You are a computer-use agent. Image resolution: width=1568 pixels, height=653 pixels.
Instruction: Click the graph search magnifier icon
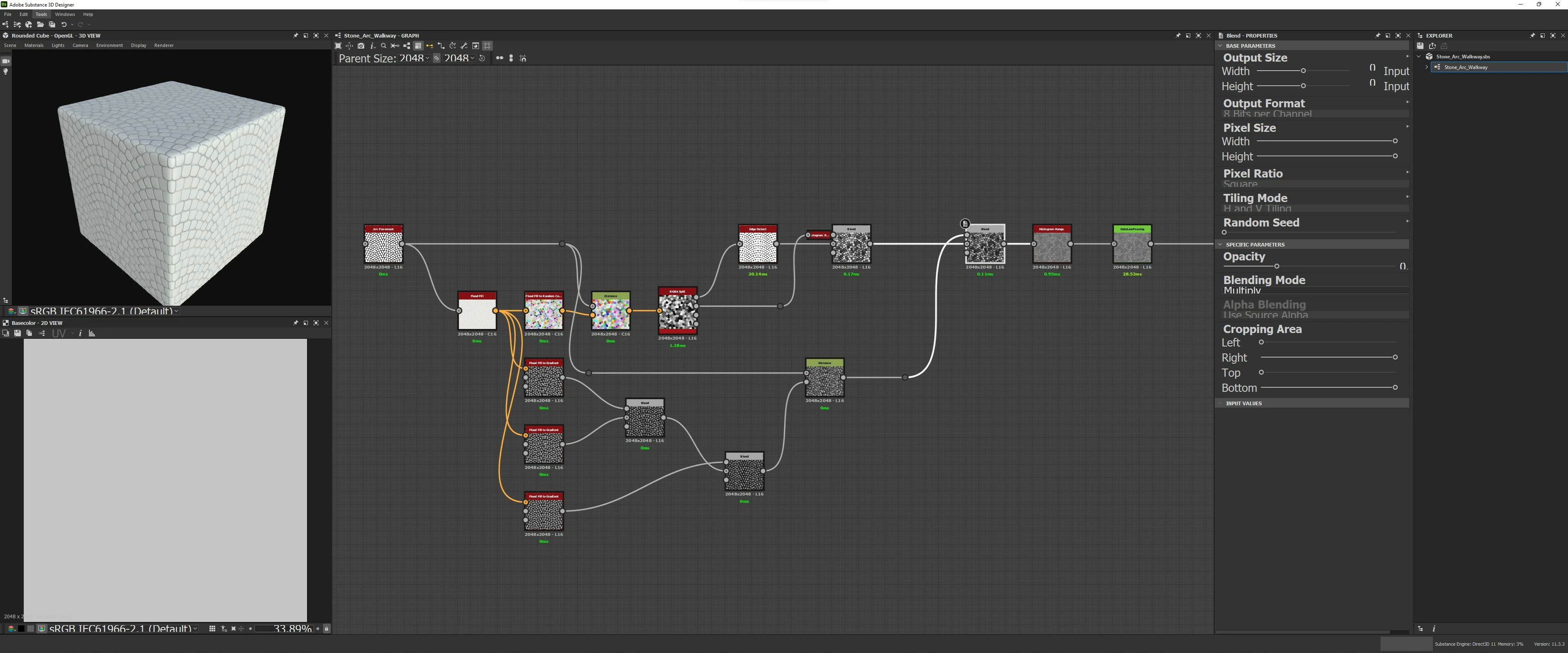pyautogui.click(x=383, y=46)
